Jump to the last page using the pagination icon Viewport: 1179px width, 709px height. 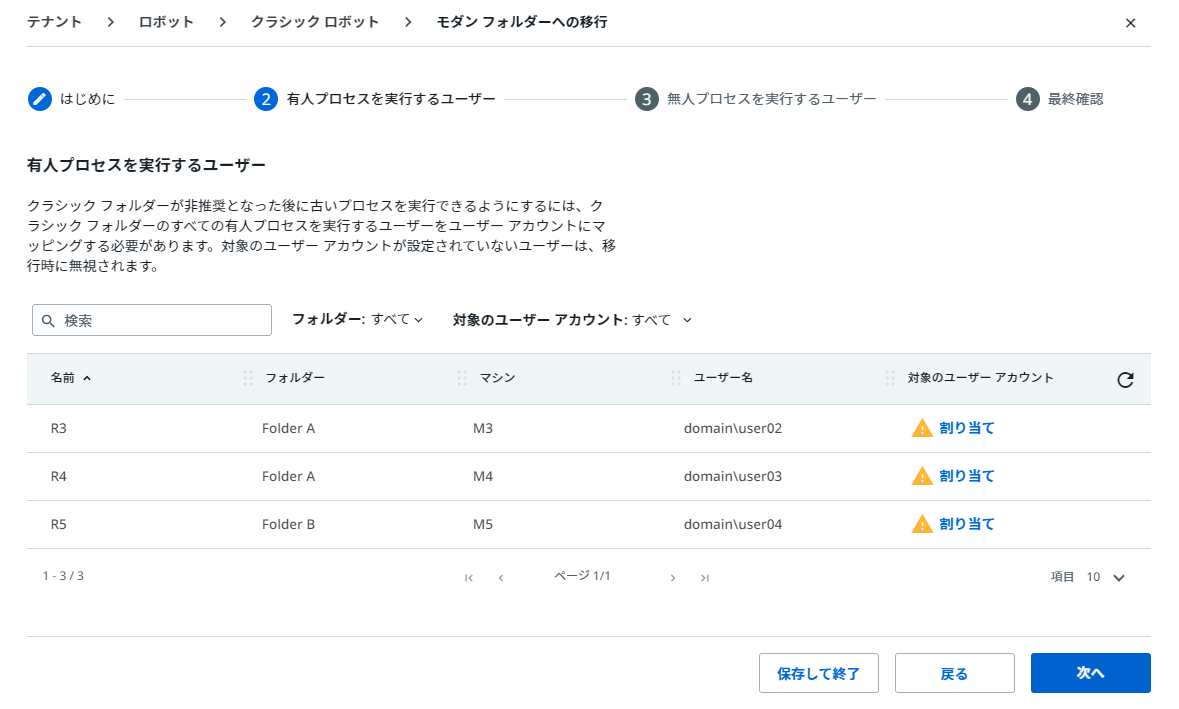704,577
